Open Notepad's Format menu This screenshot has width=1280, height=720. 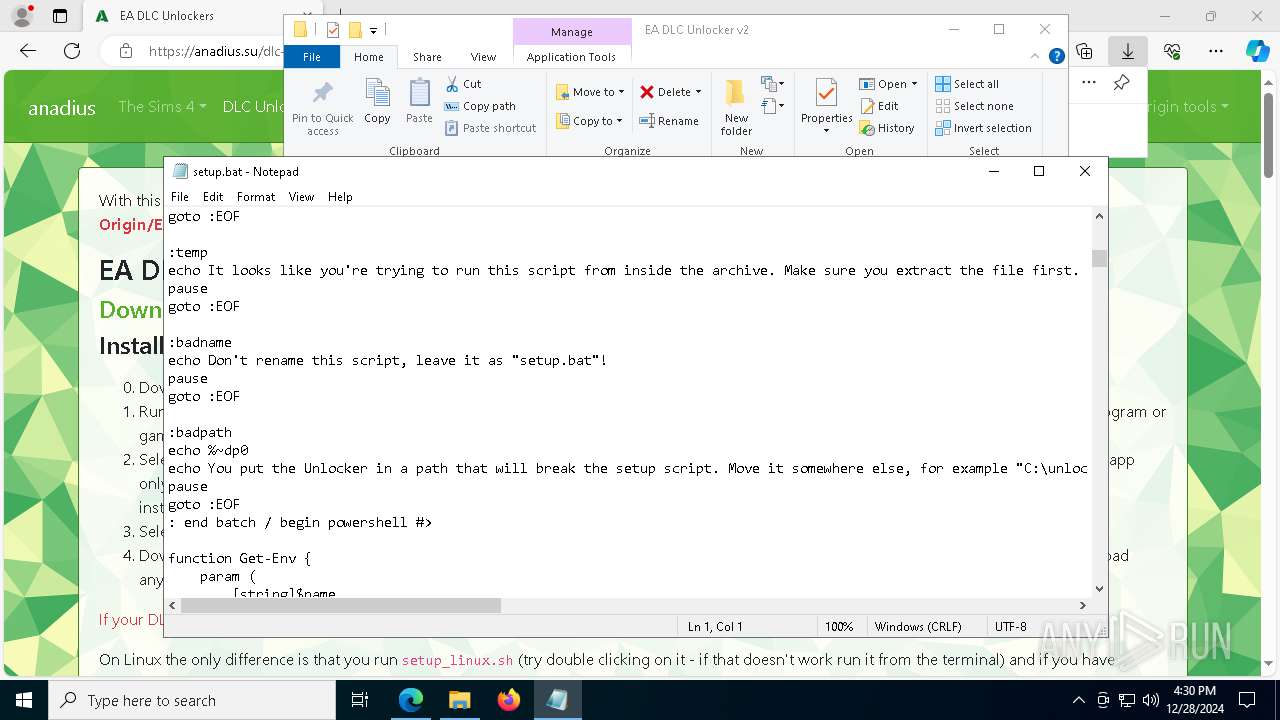point(256,197)
